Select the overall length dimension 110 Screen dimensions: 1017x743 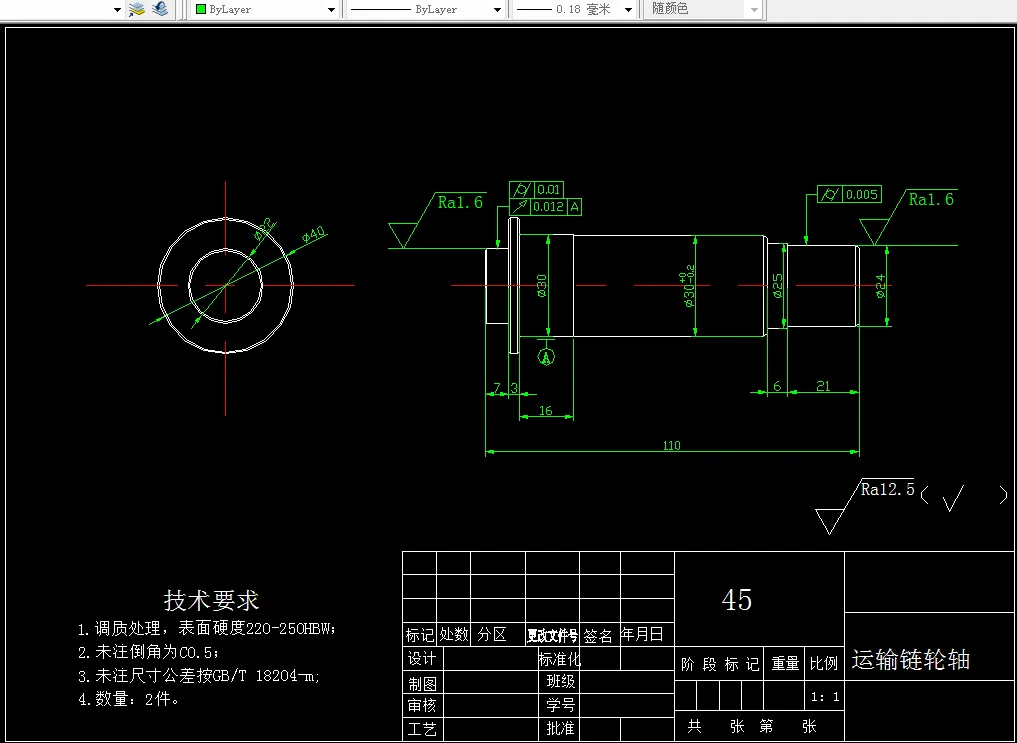pyautogui.click(x=672, y=445)
